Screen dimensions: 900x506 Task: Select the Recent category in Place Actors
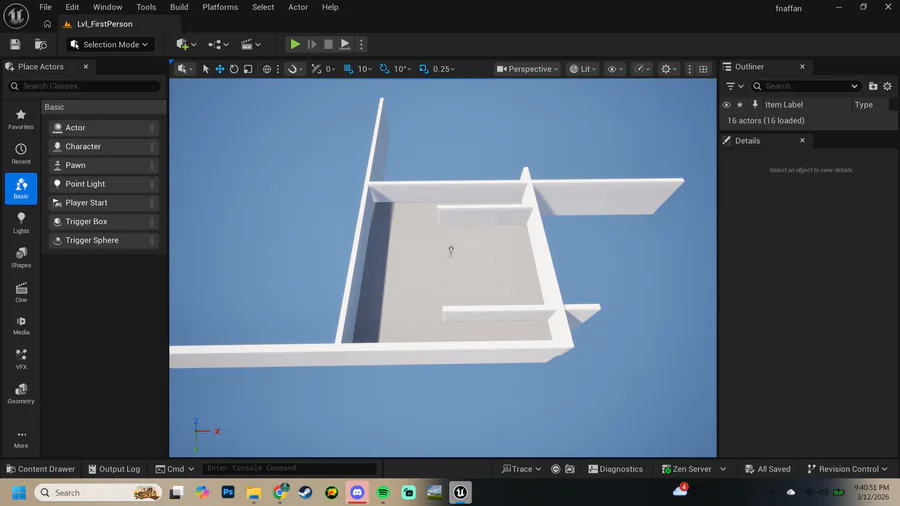coord(21,154)
